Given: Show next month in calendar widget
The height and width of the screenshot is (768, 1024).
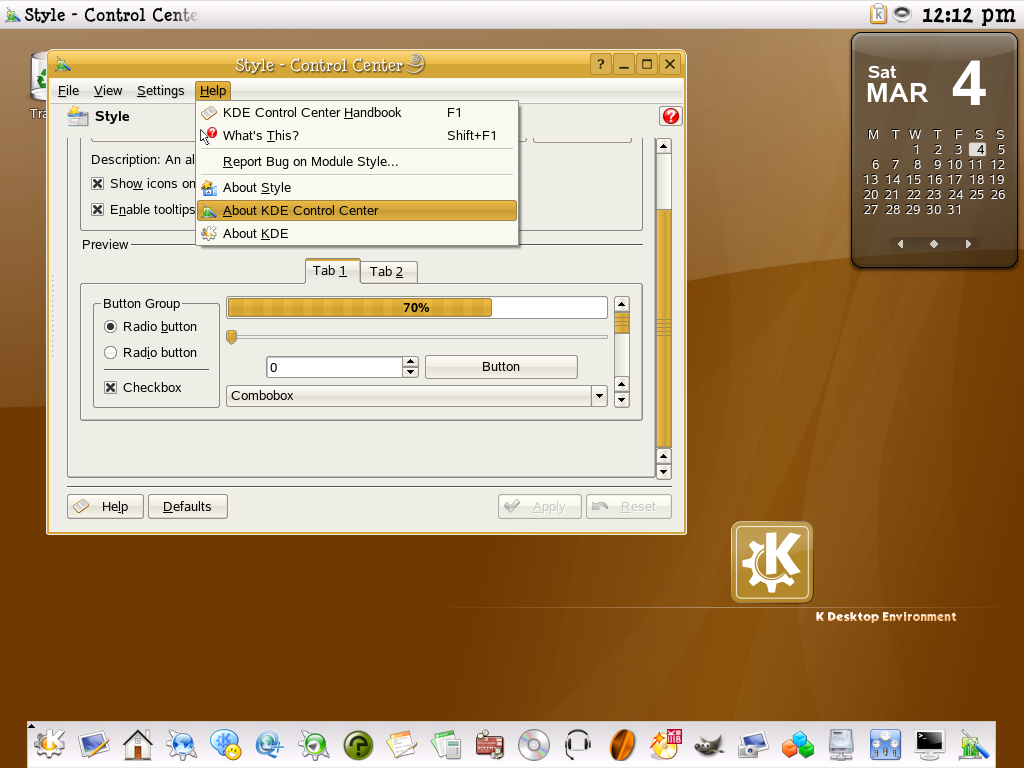Looking at the screenshot, I should (968, 244).
